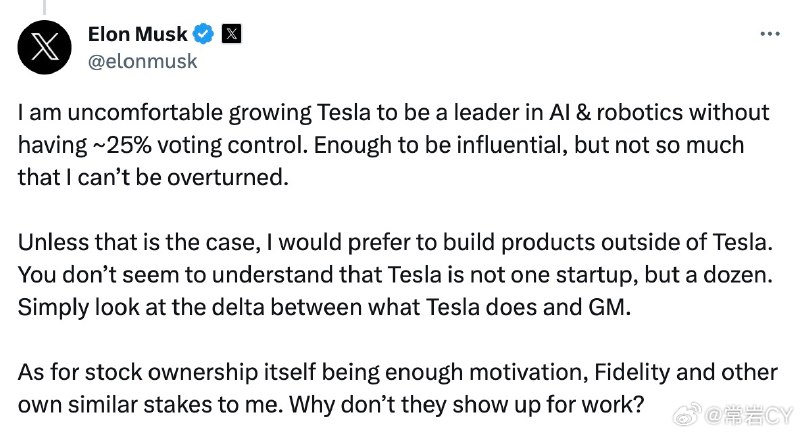Open the Elon Musk display name link
Image resolution: width=800 pixels, height=434 pixels.
point(138,34)
